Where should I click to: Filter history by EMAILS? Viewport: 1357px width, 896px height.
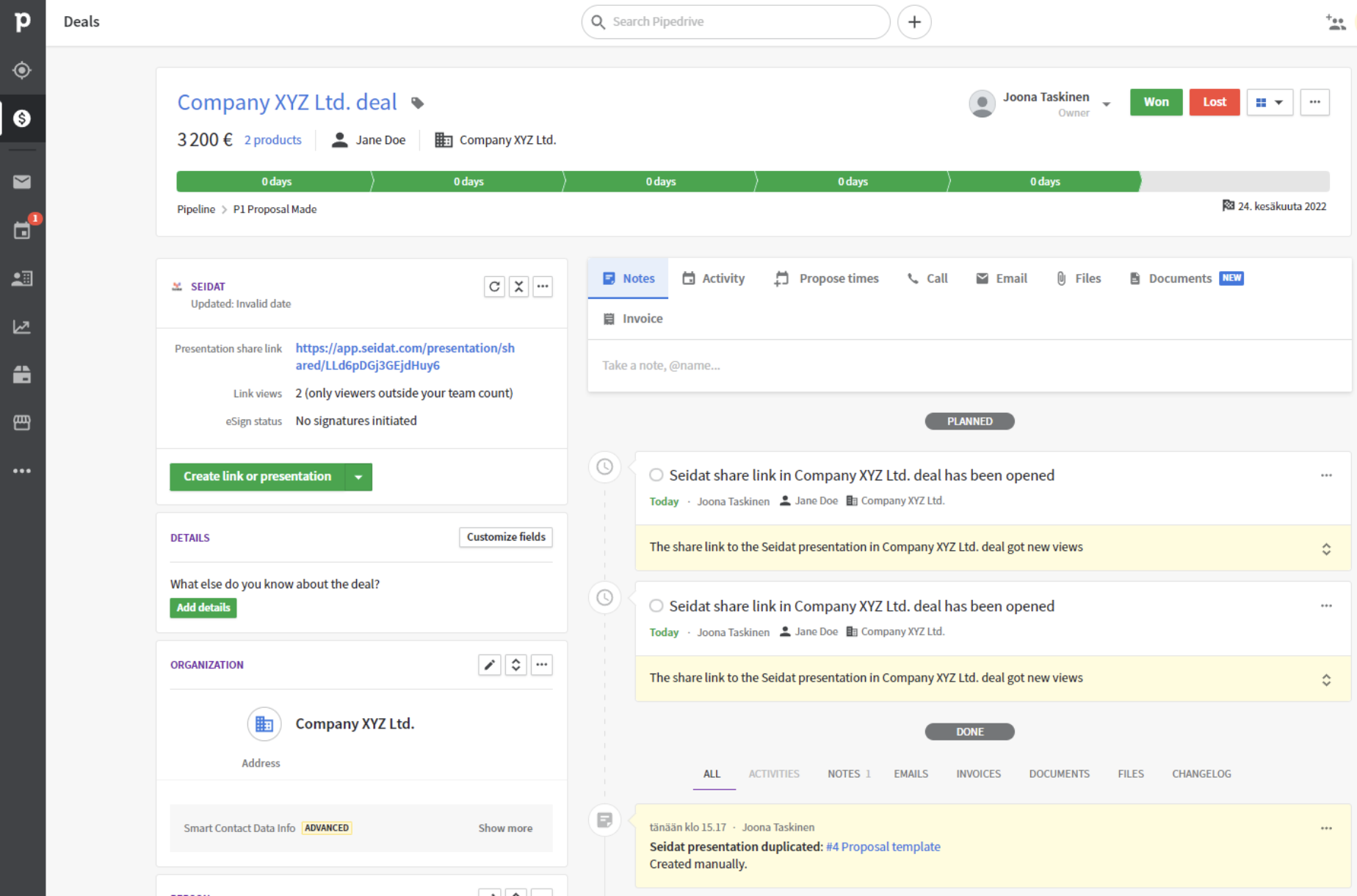tap(911, 774)
